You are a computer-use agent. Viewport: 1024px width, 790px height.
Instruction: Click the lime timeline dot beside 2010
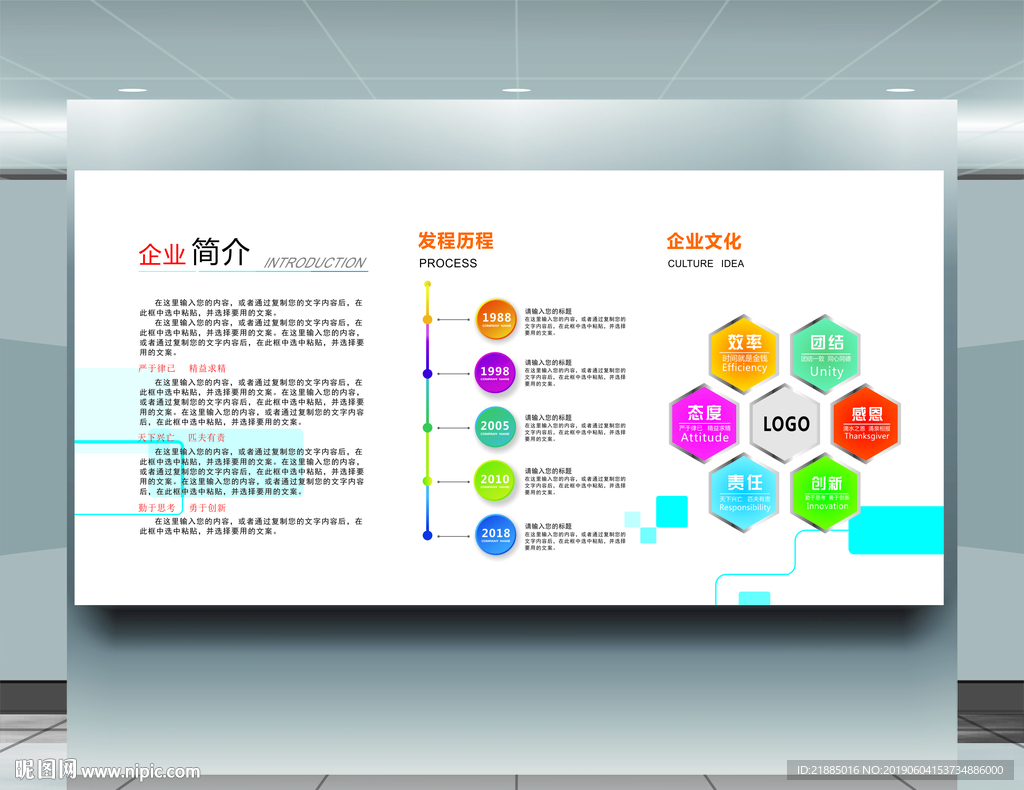[x=427, y=481]
